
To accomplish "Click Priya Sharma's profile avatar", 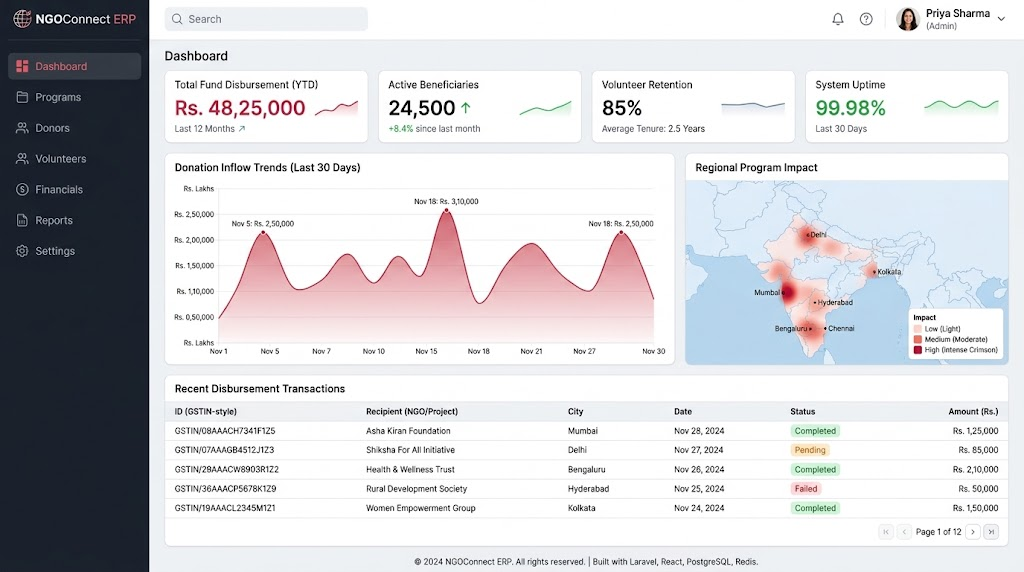I will (908, 19).
